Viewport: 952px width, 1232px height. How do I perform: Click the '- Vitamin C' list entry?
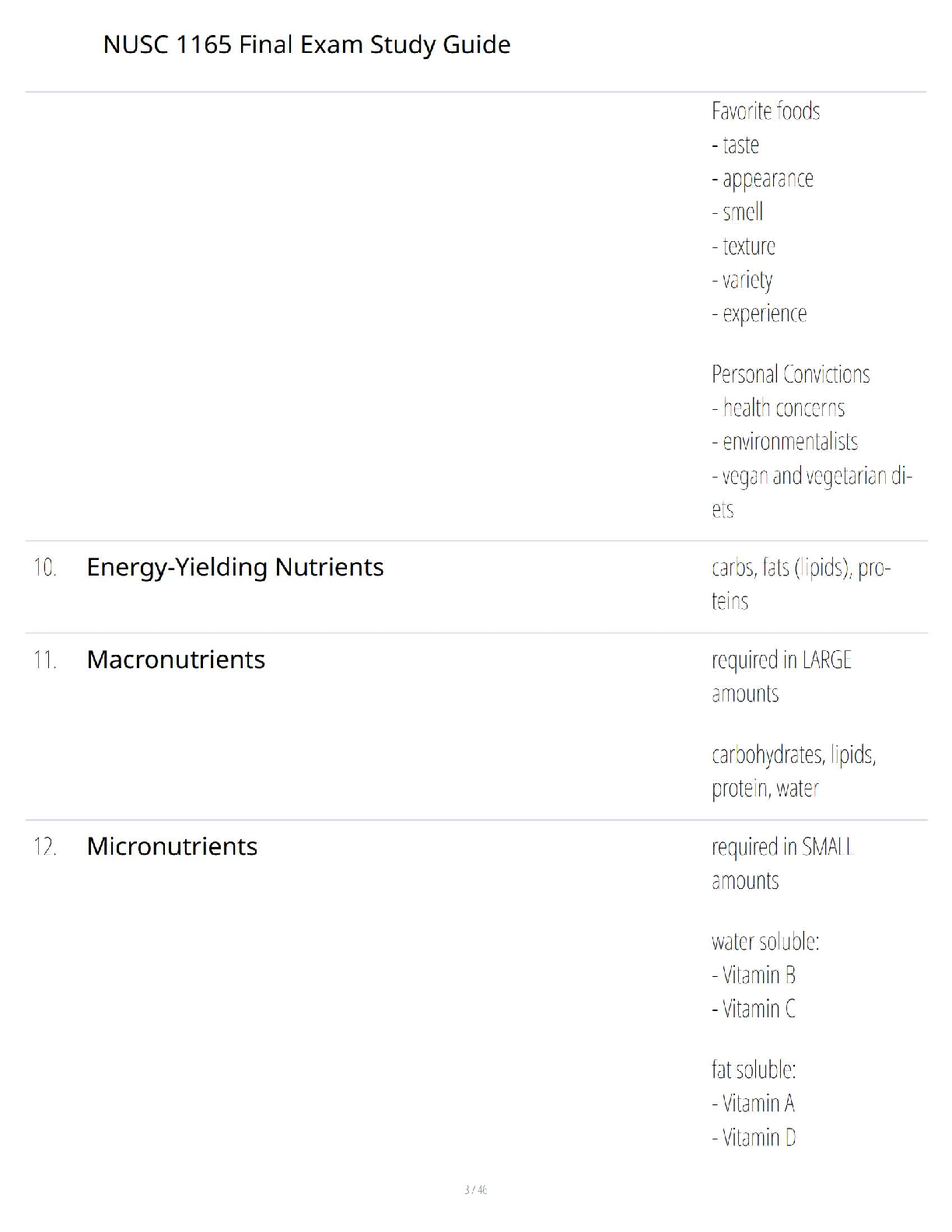click(x=754, y=1009)
